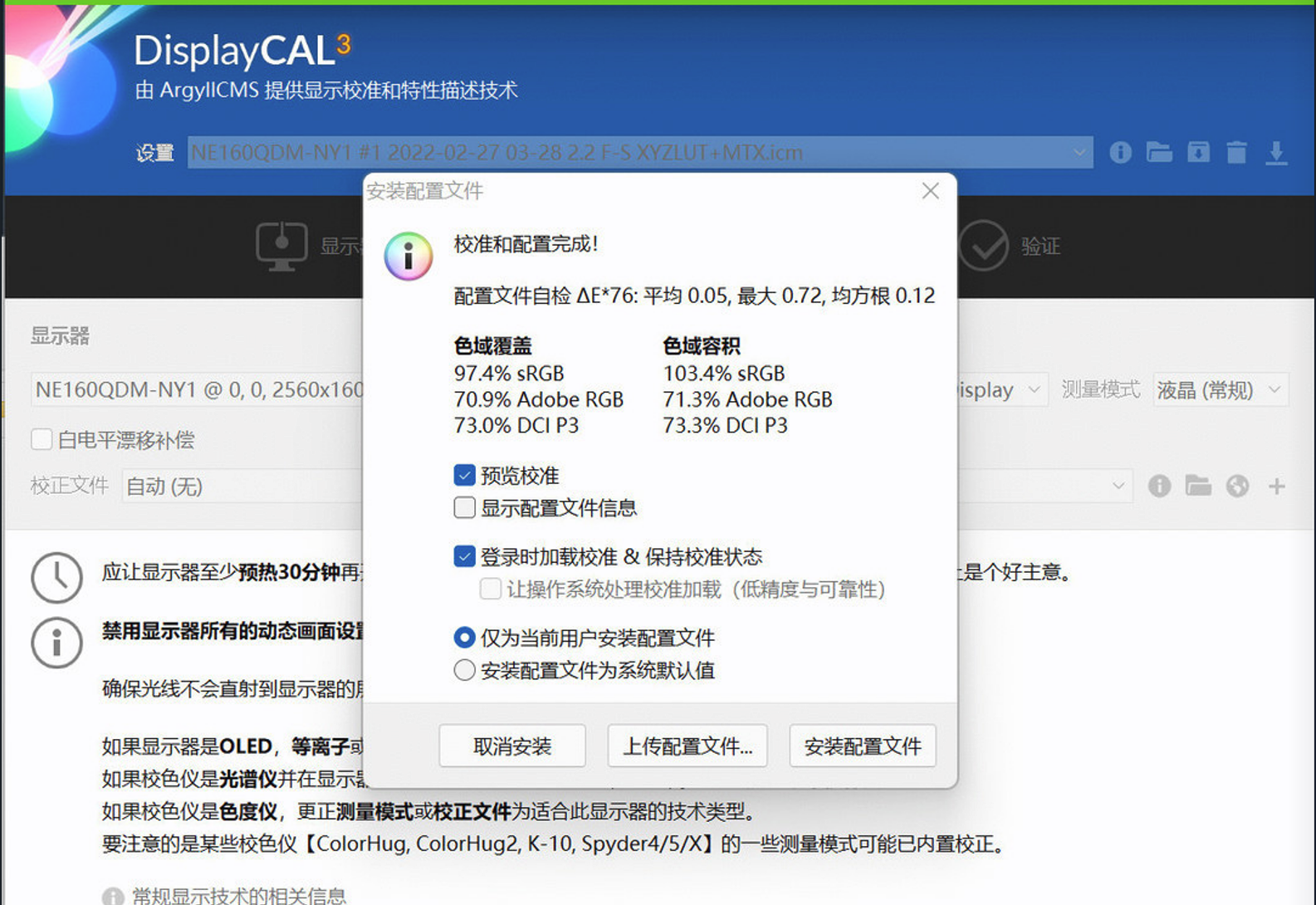Close the install profile dialog
The height and width of the screenshot is (905, 1316).
pos(930,191)
